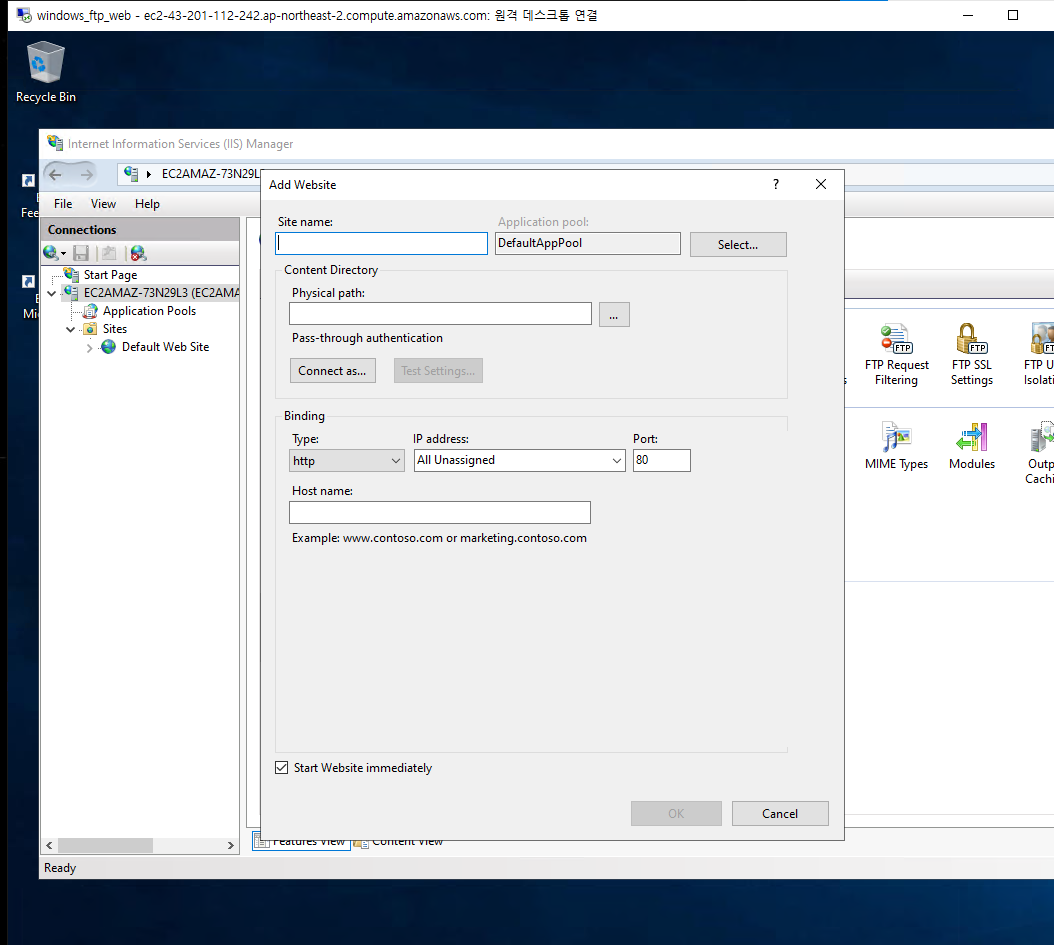Image resolution: width=1054 pixels, height=945 pixels.
Task: Click the Connections scrollbar right arrow
Action: (231, 846)
